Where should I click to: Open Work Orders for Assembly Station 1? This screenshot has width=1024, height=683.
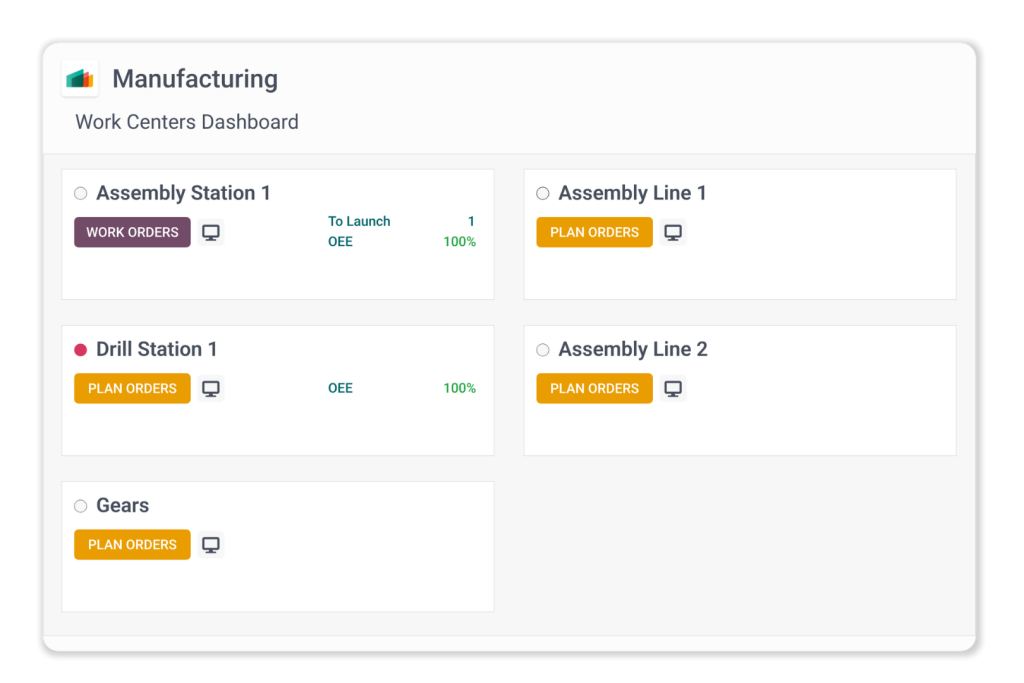tap(132, 232)
